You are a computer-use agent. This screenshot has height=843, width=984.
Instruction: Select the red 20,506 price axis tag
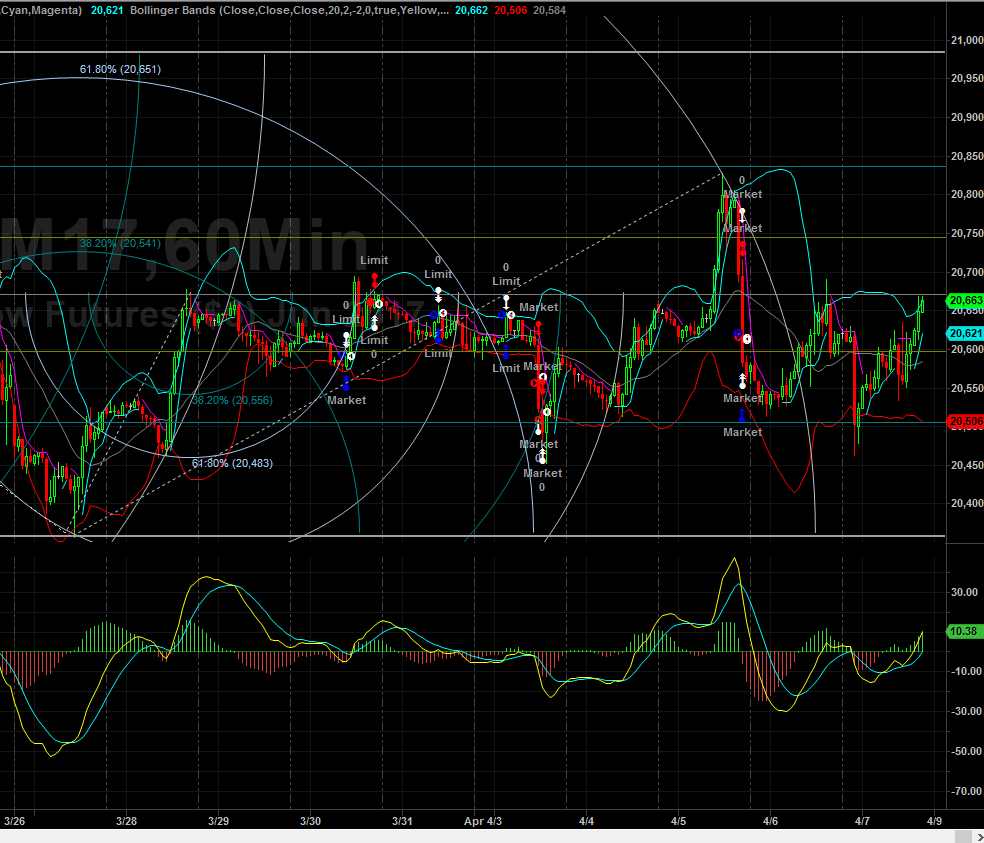[x=964, y=423]
